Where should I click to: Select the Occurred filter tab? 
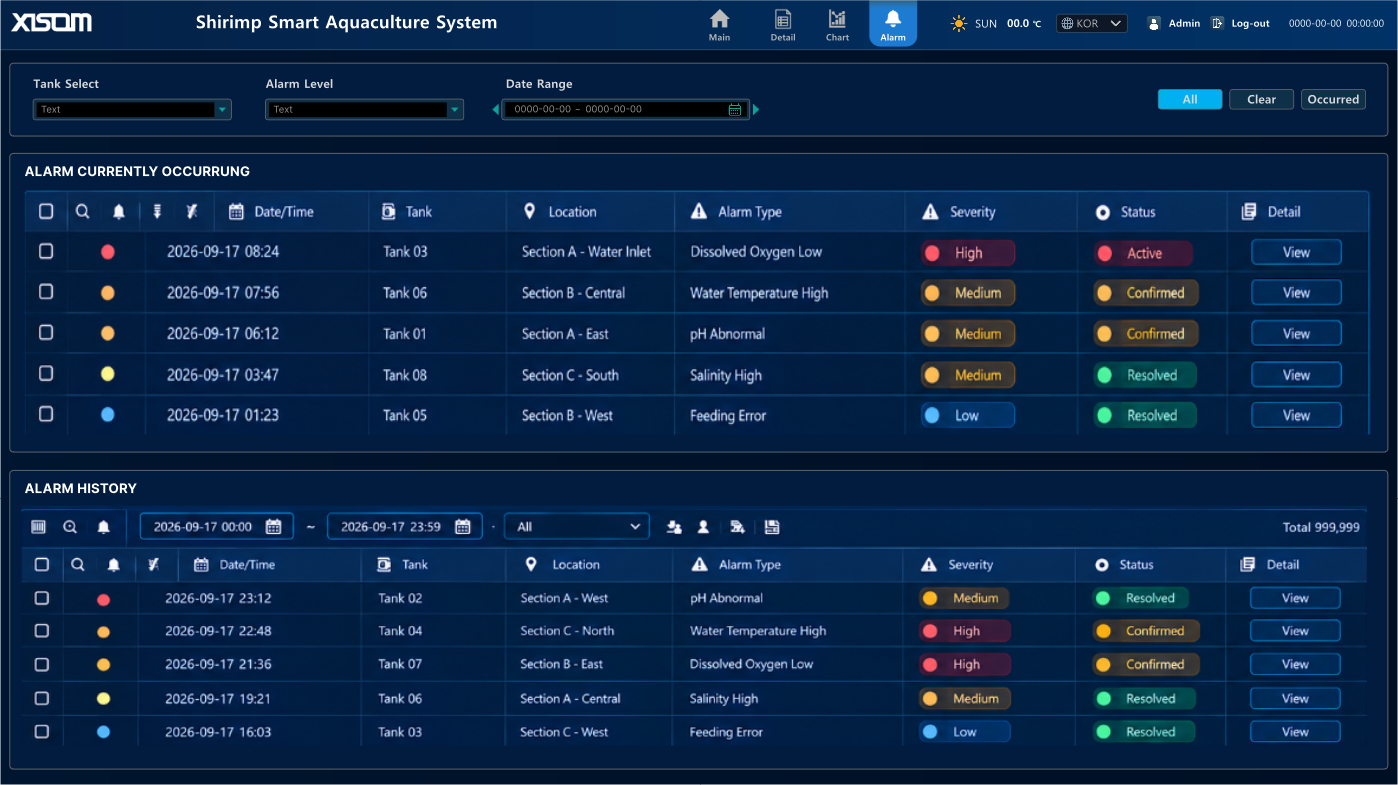(1333, 99)
